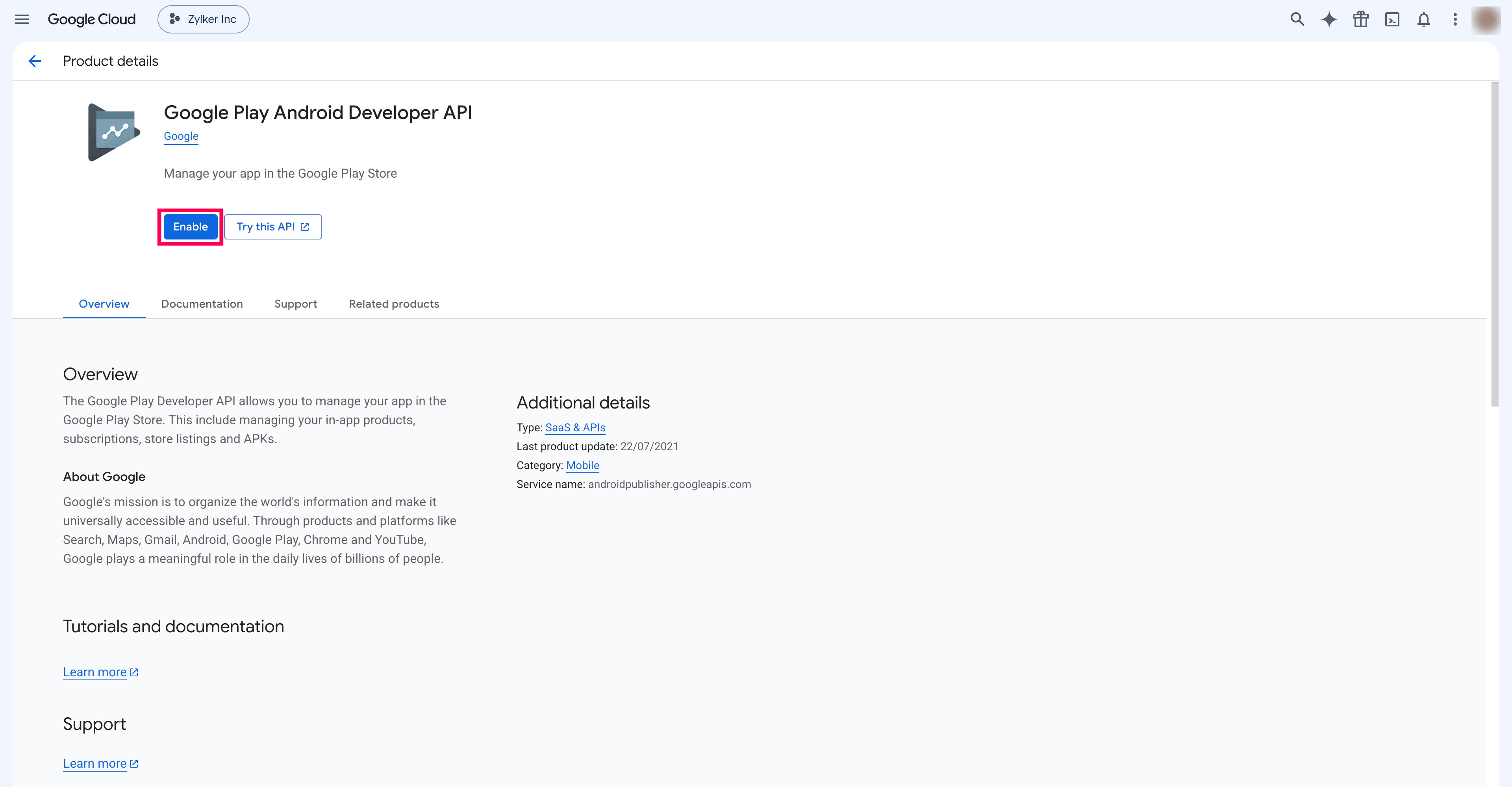Open Learn more under Support section
The width and height of the screenshot is (1512, 787).
pyautogui.click(x=100, y=763)
